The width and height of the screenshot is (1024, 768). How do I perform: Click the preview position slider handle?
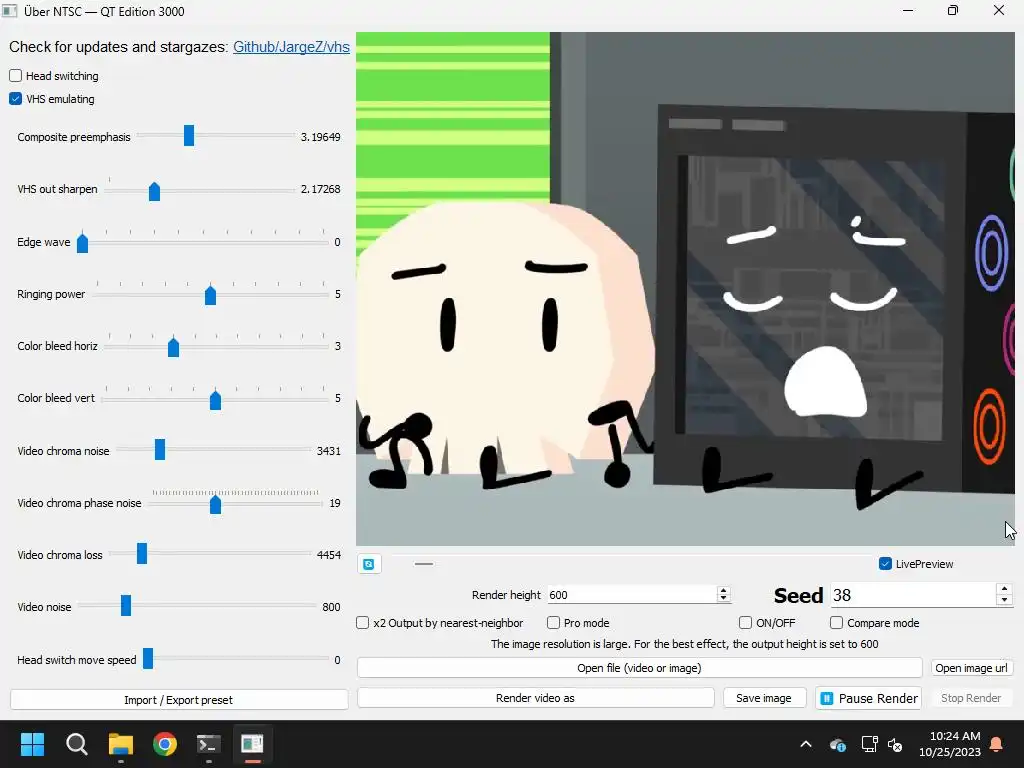[424, 564]
